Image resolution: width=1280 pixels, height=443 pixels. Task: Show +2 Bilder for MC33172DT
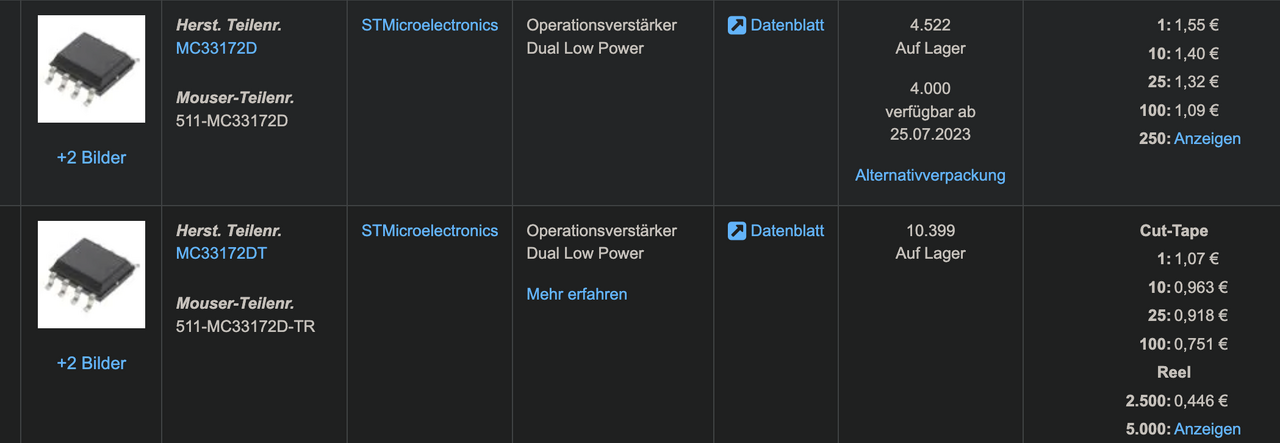pyautogui.click(x=91, y=363)
